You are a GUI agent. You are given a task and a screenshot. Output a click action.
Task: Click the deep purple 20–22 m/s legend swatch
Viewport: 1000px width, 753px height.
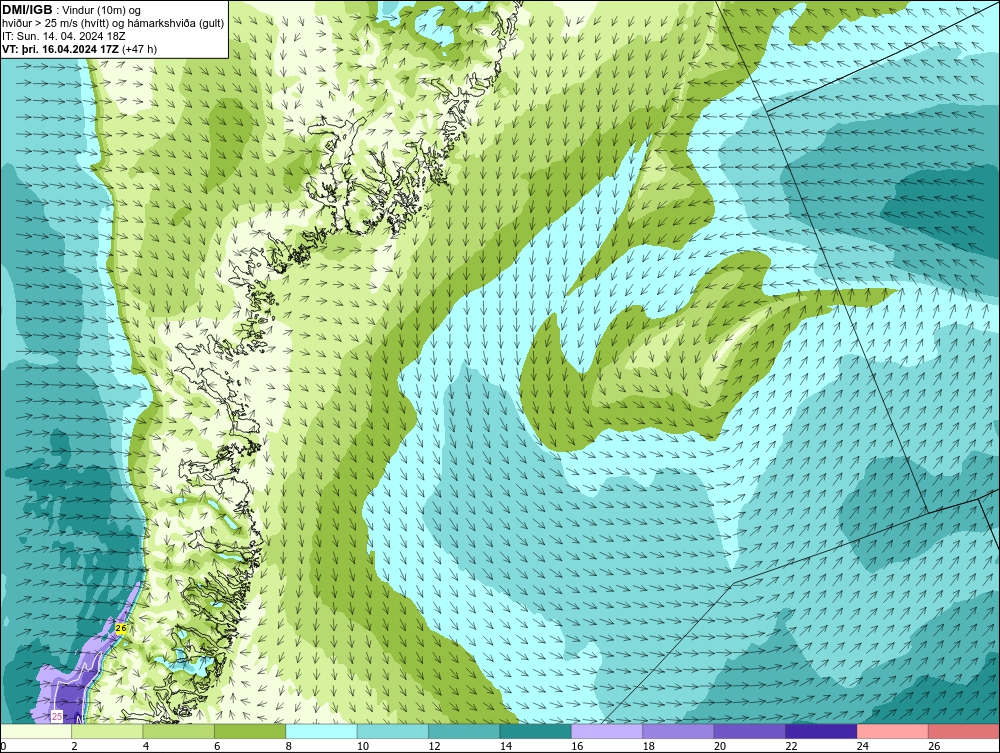(750, 731)
